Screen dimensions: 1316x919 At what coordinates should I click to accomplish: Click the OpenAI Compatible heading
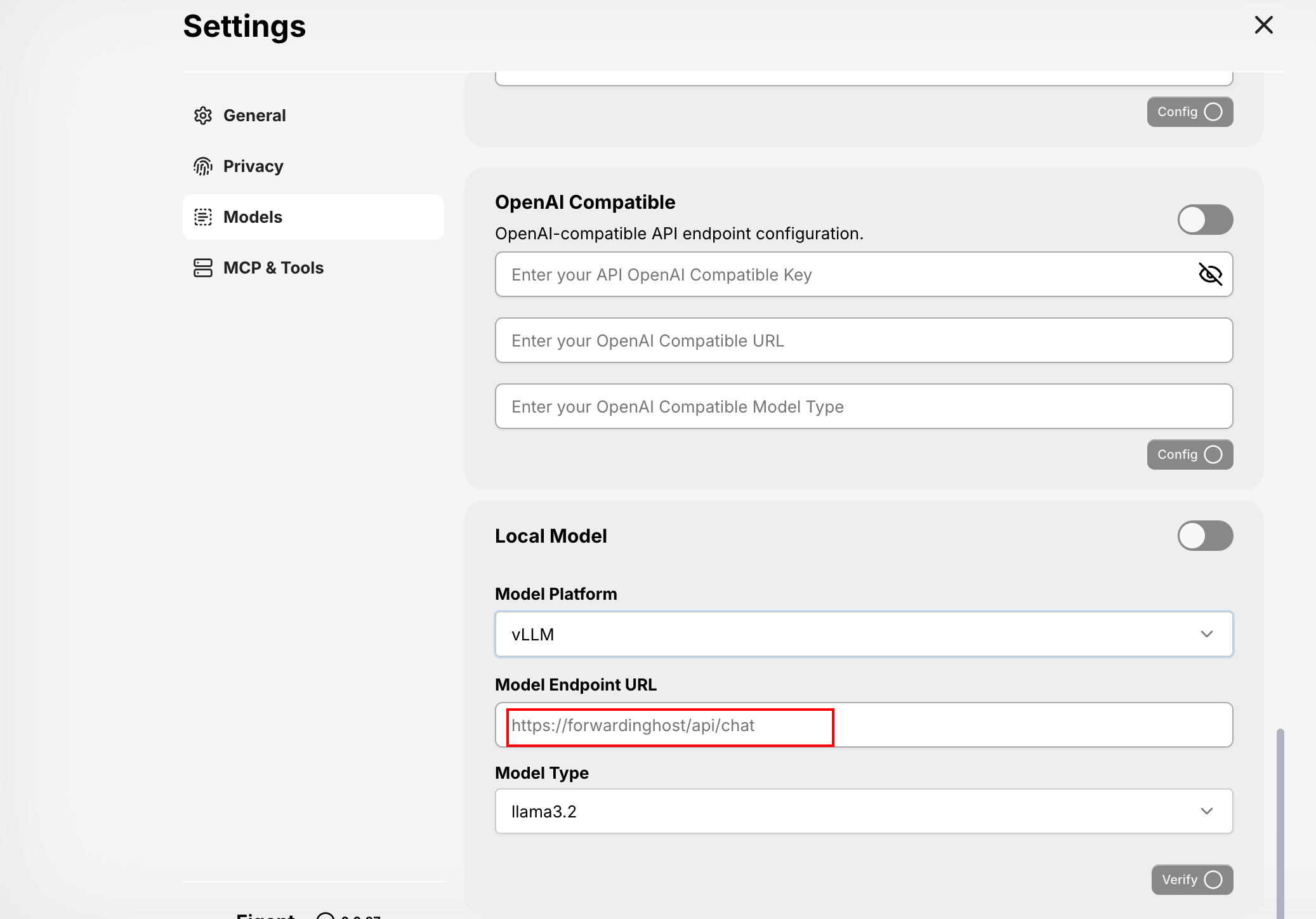[585, 202]
